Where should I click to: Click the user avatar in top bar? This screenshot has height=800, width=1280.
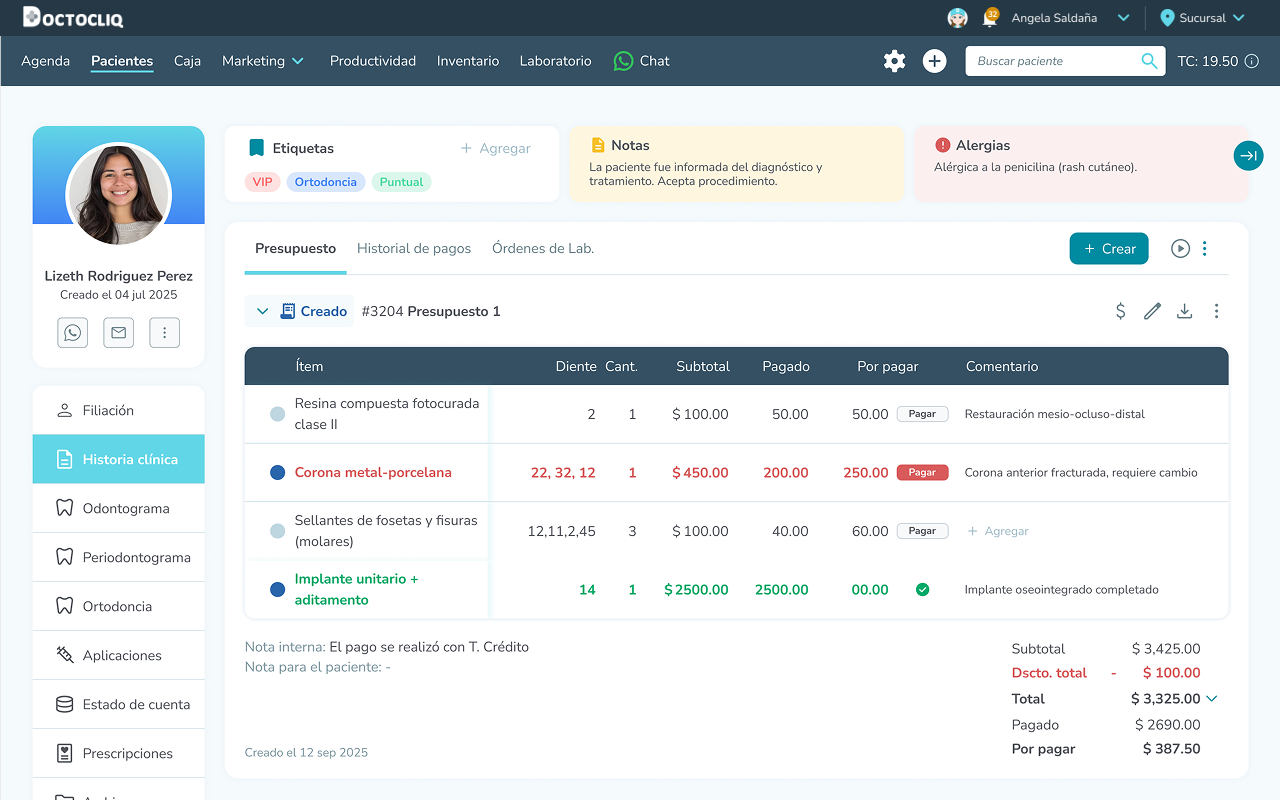957,18
